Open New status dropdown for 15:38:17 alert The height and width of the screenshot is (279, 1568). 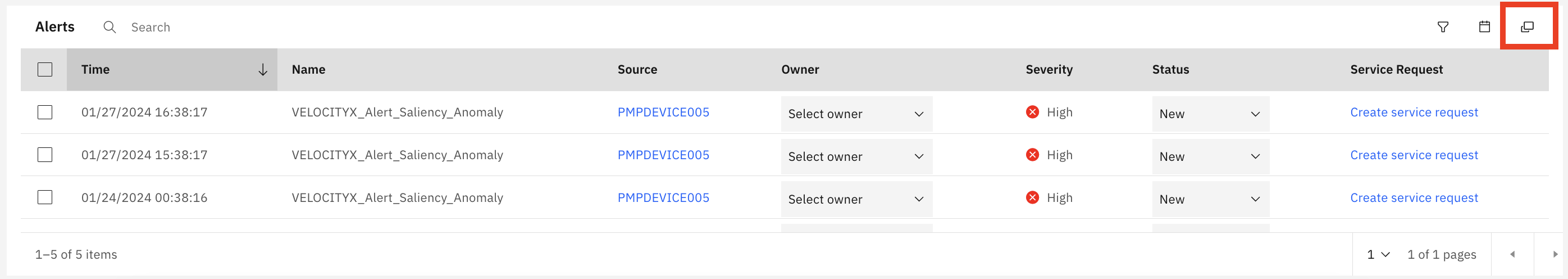coord(1210,156)
